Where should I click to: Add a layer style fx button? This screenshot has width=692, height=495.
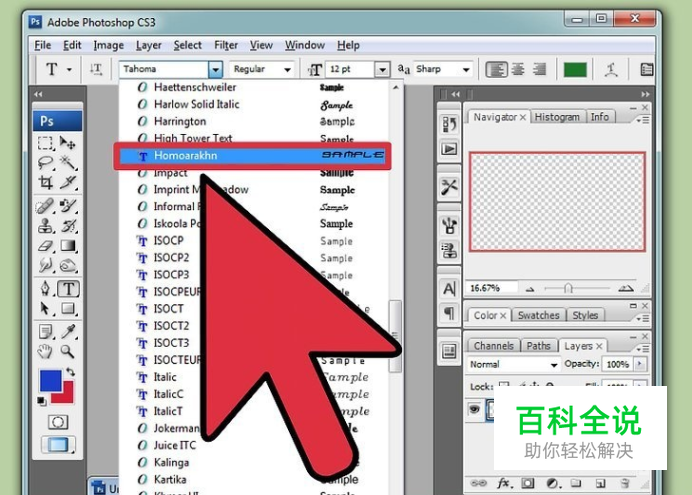click(x=504, y=483)
